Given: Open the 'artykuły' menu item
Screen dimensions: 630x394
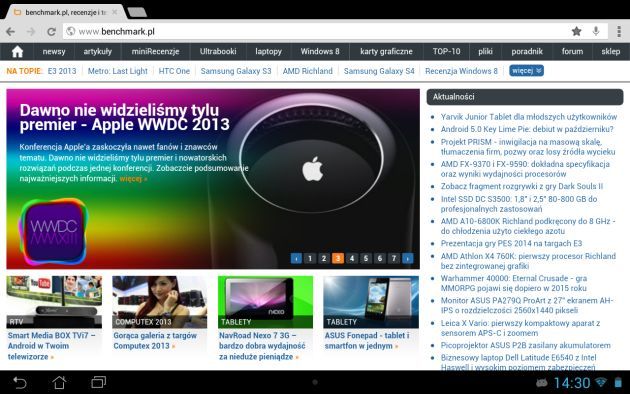Looking at the screenshot, I should tap(98, 51).
